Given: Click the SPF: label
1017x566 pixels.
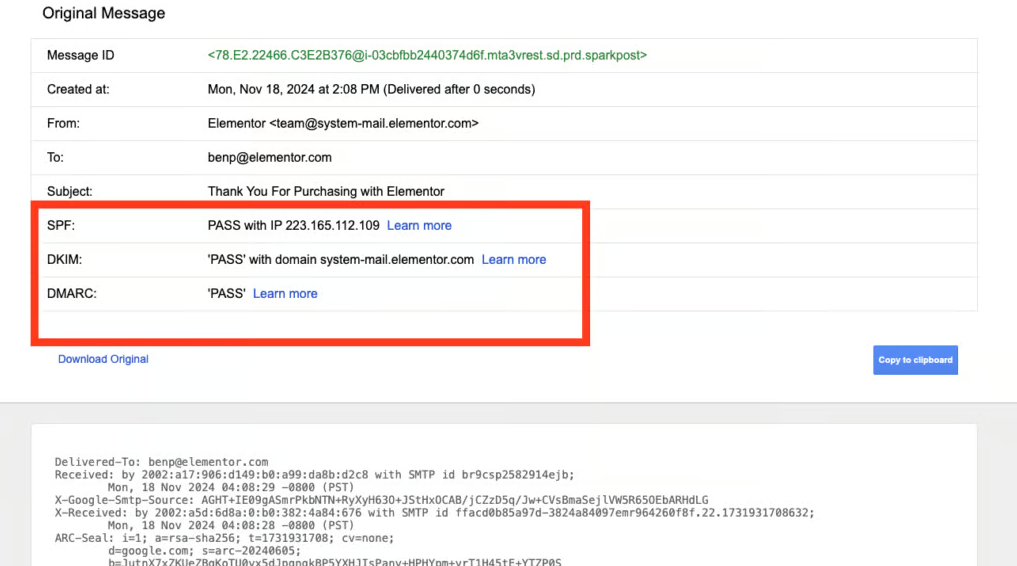Looking at the screenshot, I should (60, 226).
